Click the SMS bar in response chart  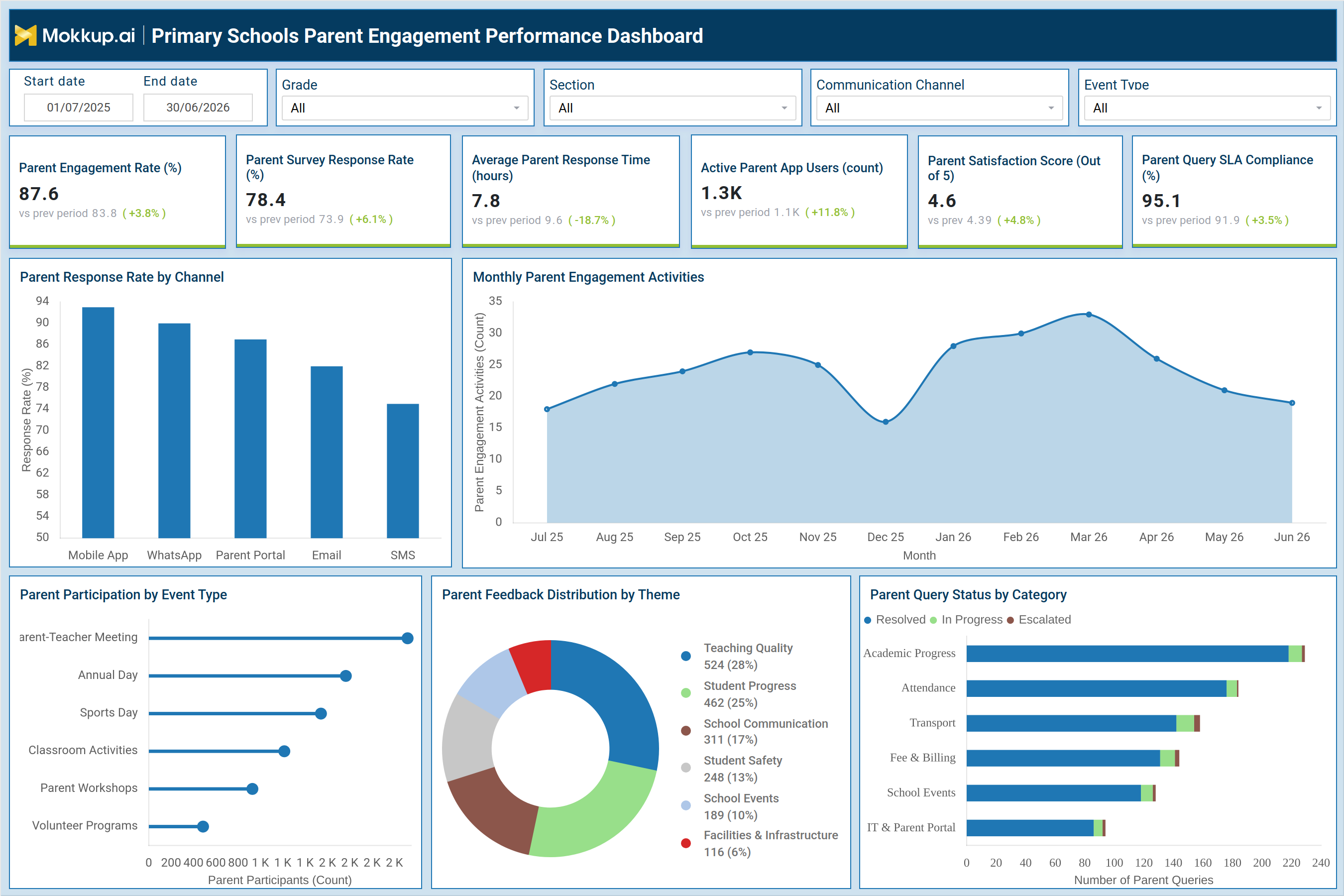click(x=403, y=471)
